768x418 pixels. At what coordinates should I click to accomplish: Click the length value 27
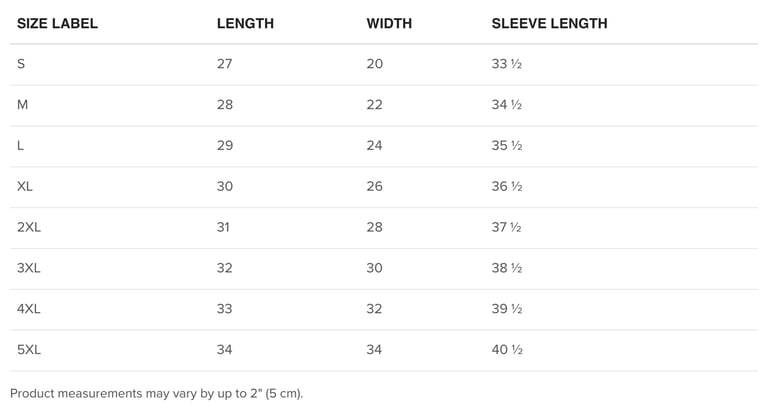pos(224,64)
